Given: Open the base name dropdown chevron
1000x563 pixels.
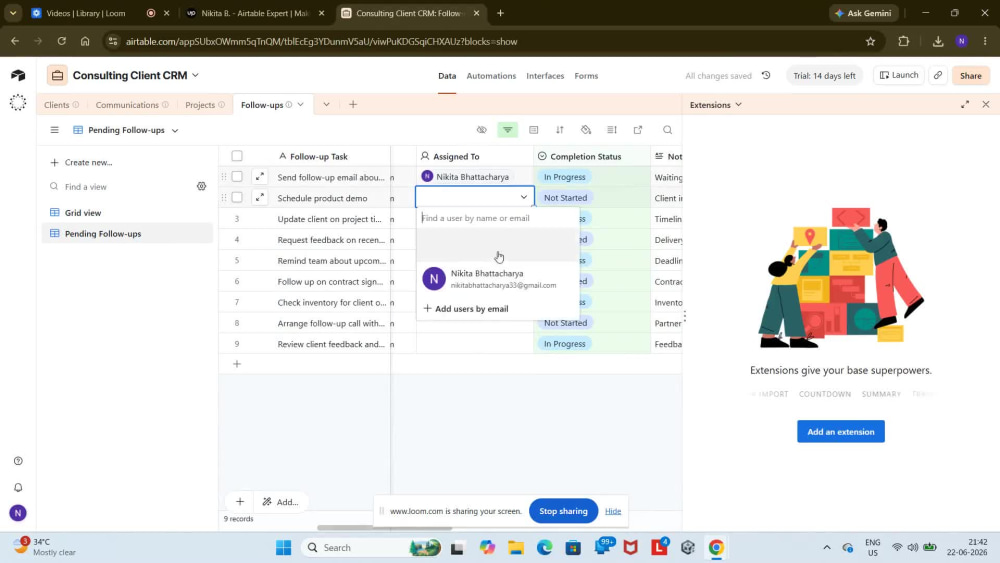Looking at the screenshot, I should point(195,75).
